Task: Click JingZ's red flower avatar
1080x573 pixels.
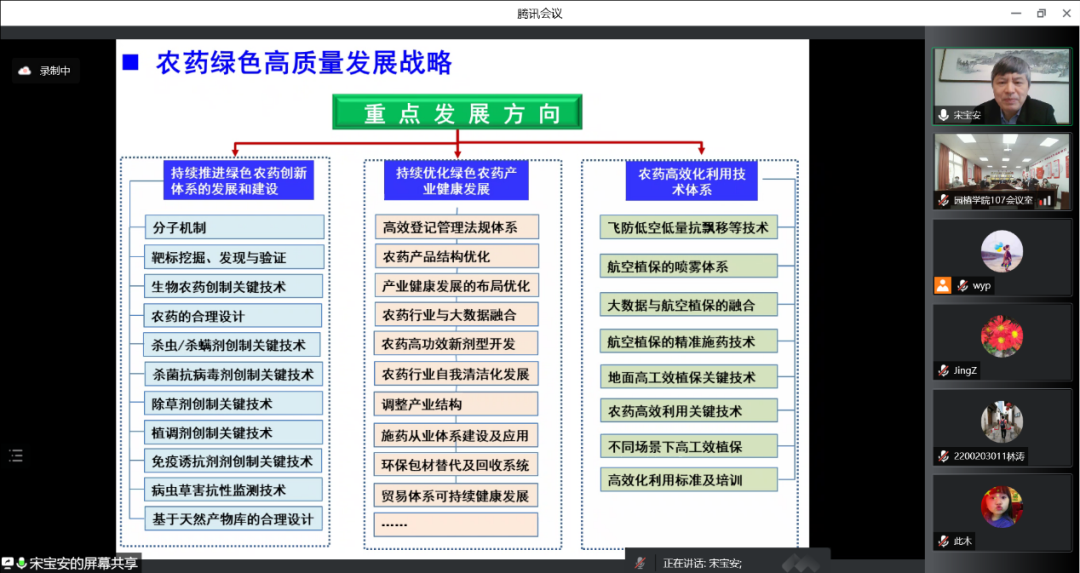Action: pyautogui.click(x=1001, y=336)
